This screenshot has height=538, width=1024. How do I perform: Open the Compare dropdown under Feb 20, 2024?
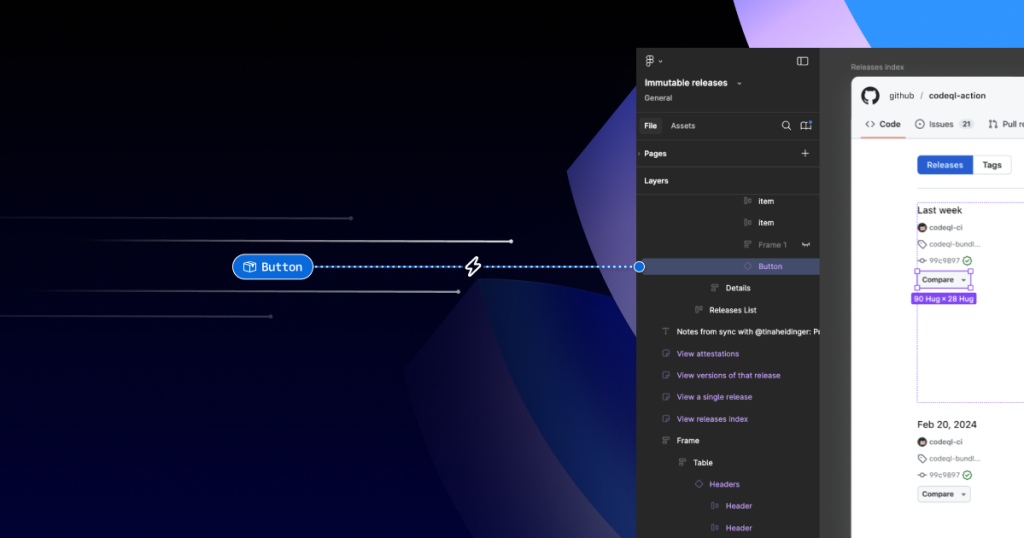pyautogui.click(x=943, y=494)
